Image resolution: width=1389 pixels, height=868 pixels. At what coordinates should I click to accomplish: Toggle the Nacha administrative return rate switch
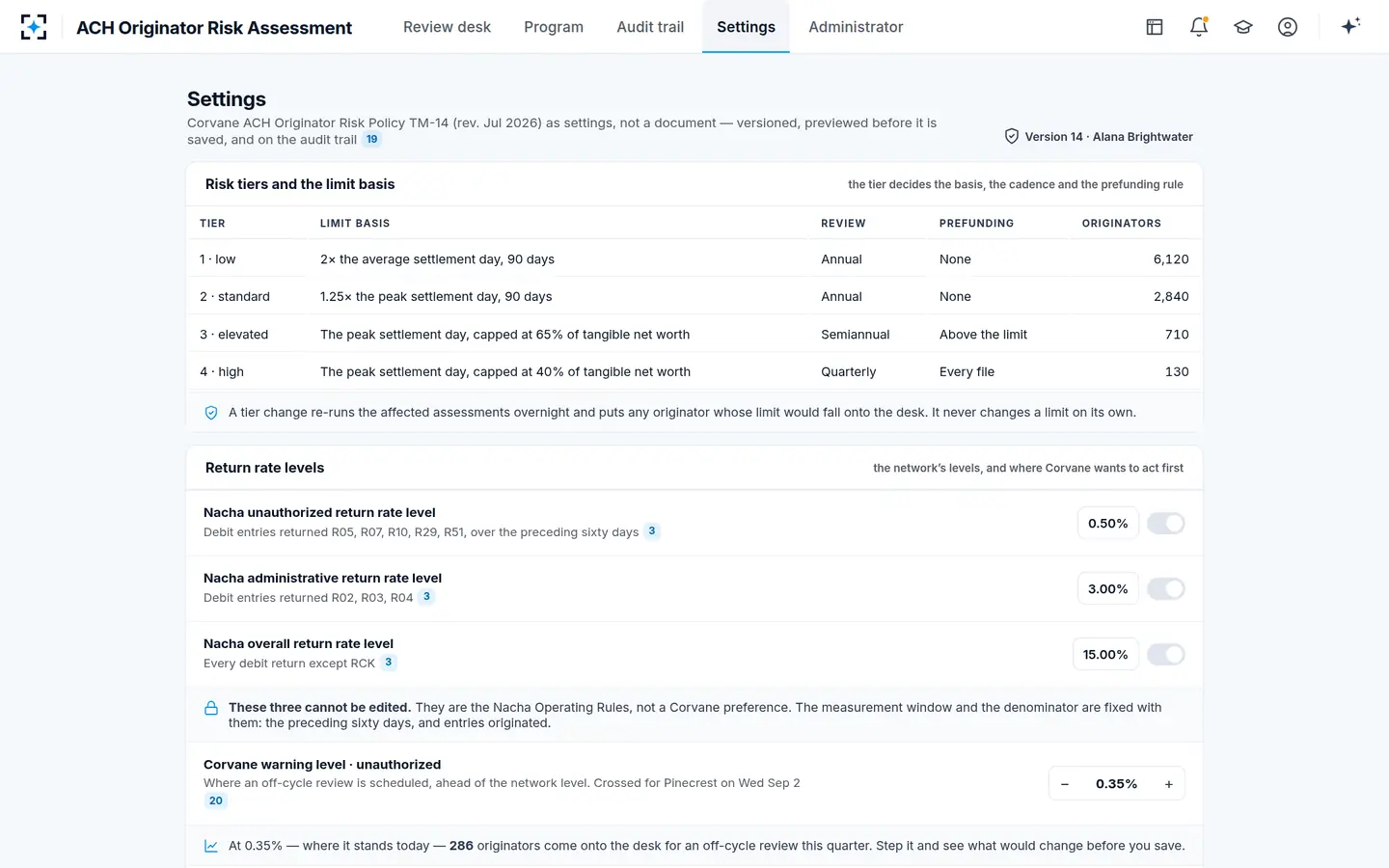pos(1166,589)
